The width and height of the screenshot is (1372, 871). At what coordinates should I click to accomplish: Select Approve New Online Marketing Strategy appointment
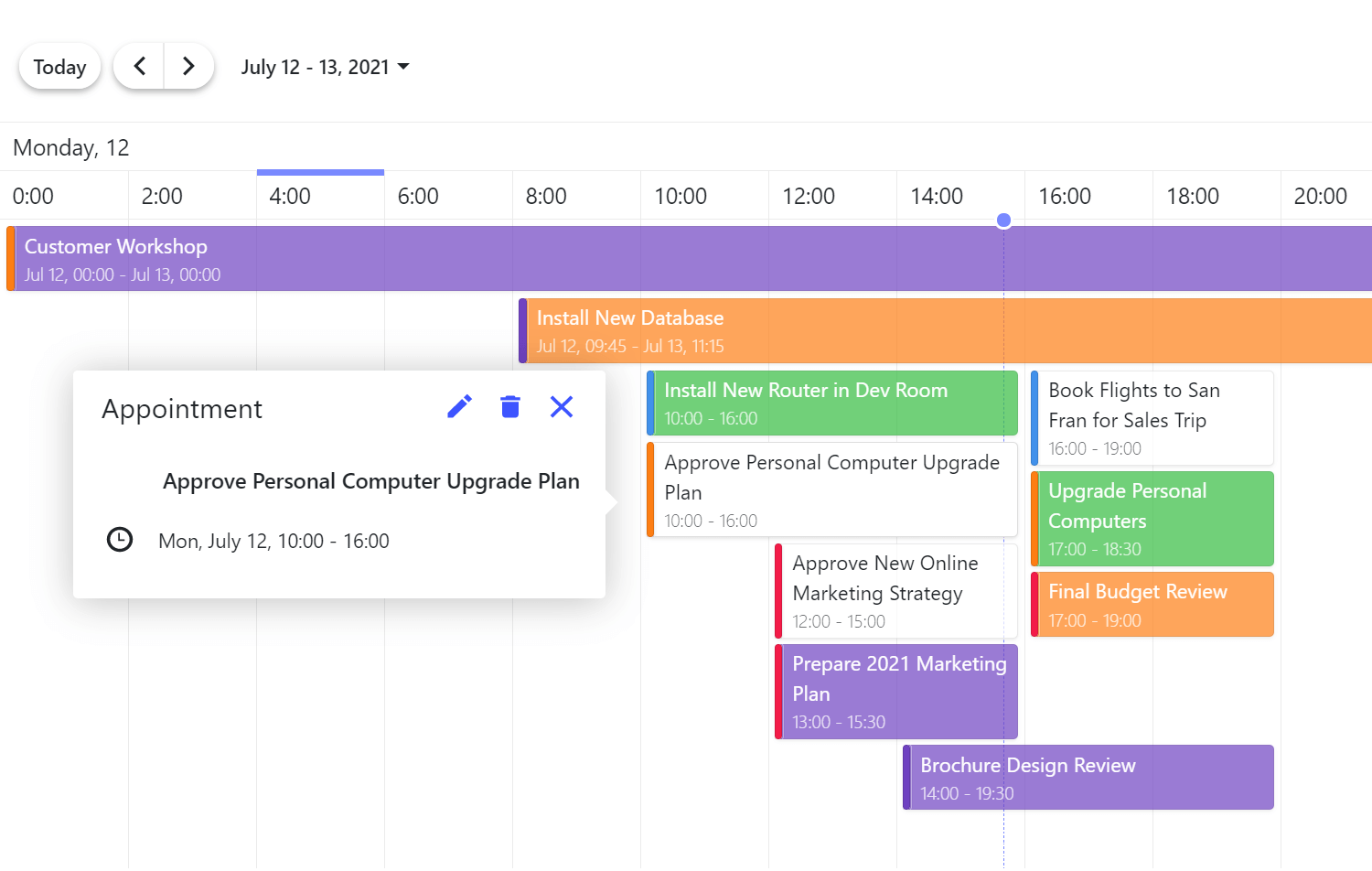coord(895,590)
